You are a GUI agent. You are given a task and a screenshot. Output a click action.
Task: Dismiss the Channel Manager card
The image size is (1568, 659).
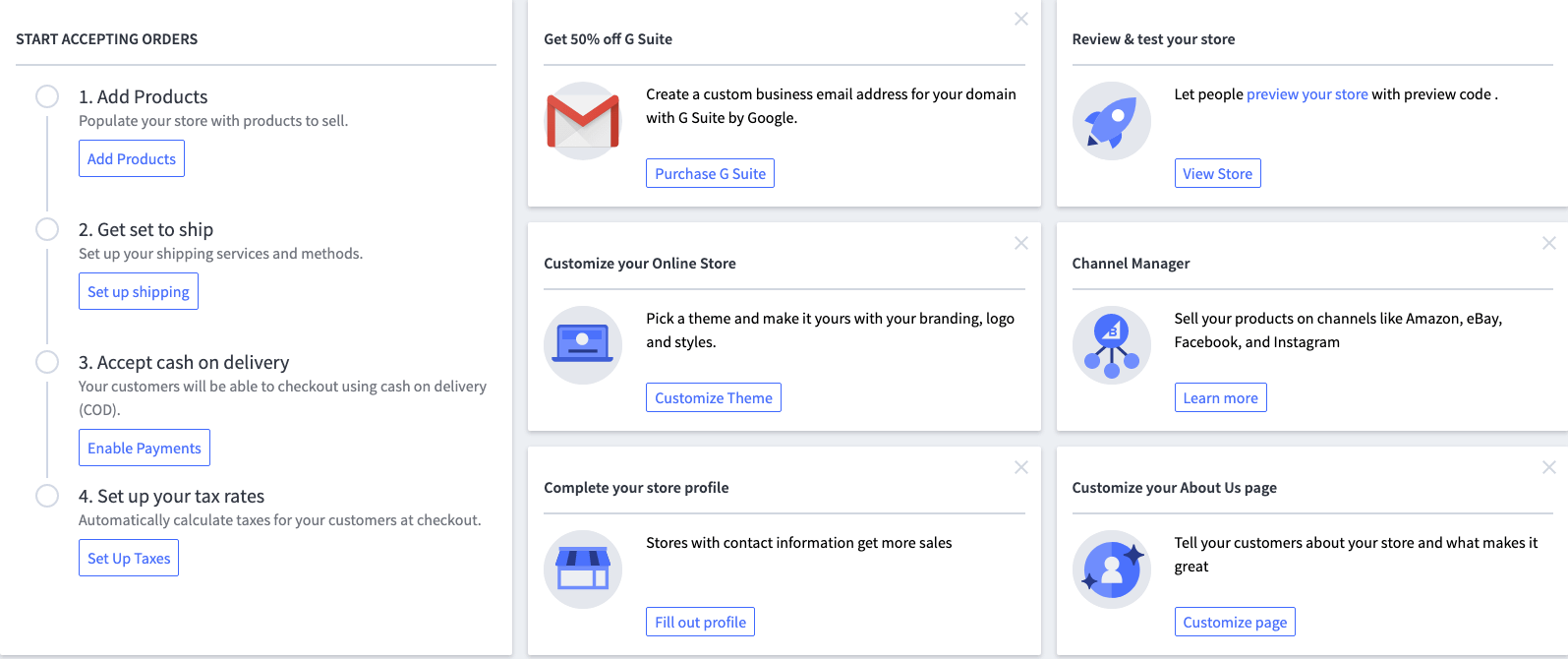click(x=1549, y=243)
